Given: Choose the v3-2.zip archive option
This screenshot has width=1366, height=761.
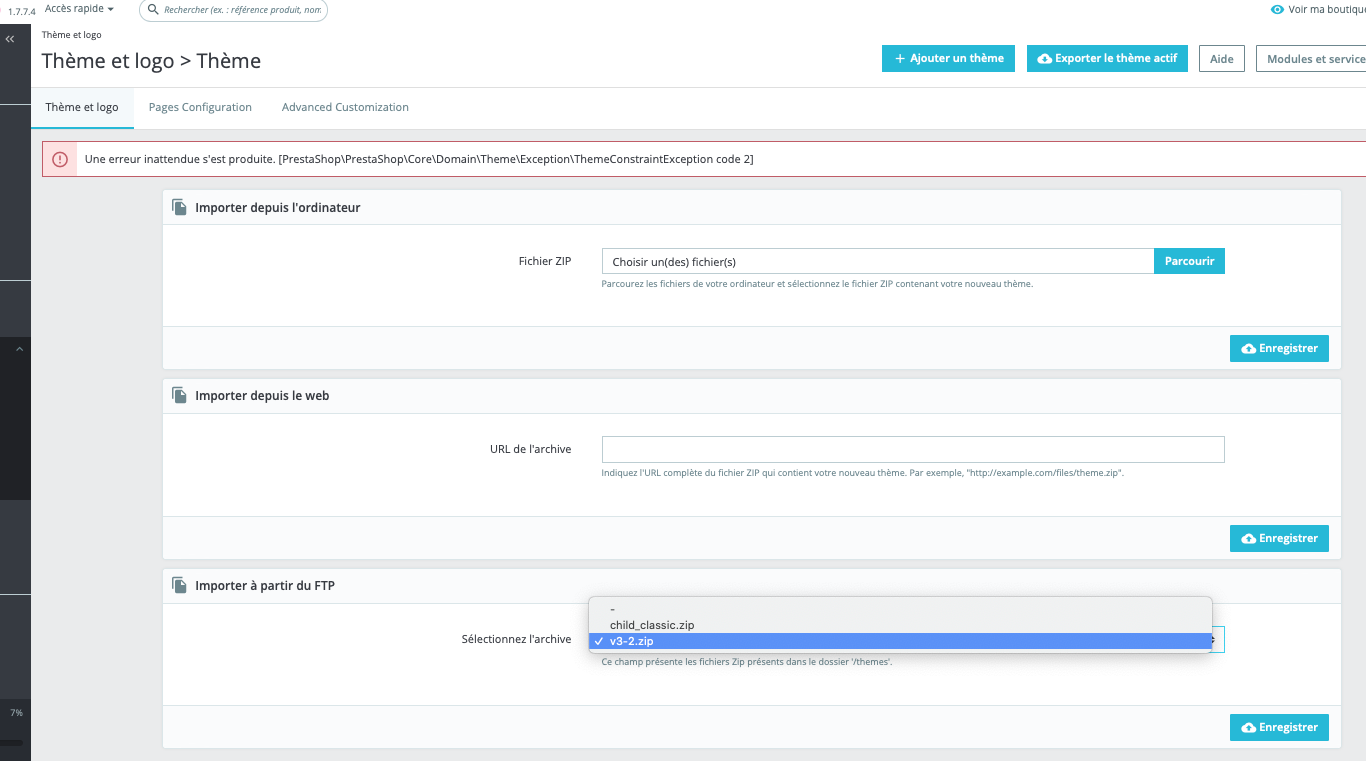Looking at the screenshot, I should click(900, 641).
